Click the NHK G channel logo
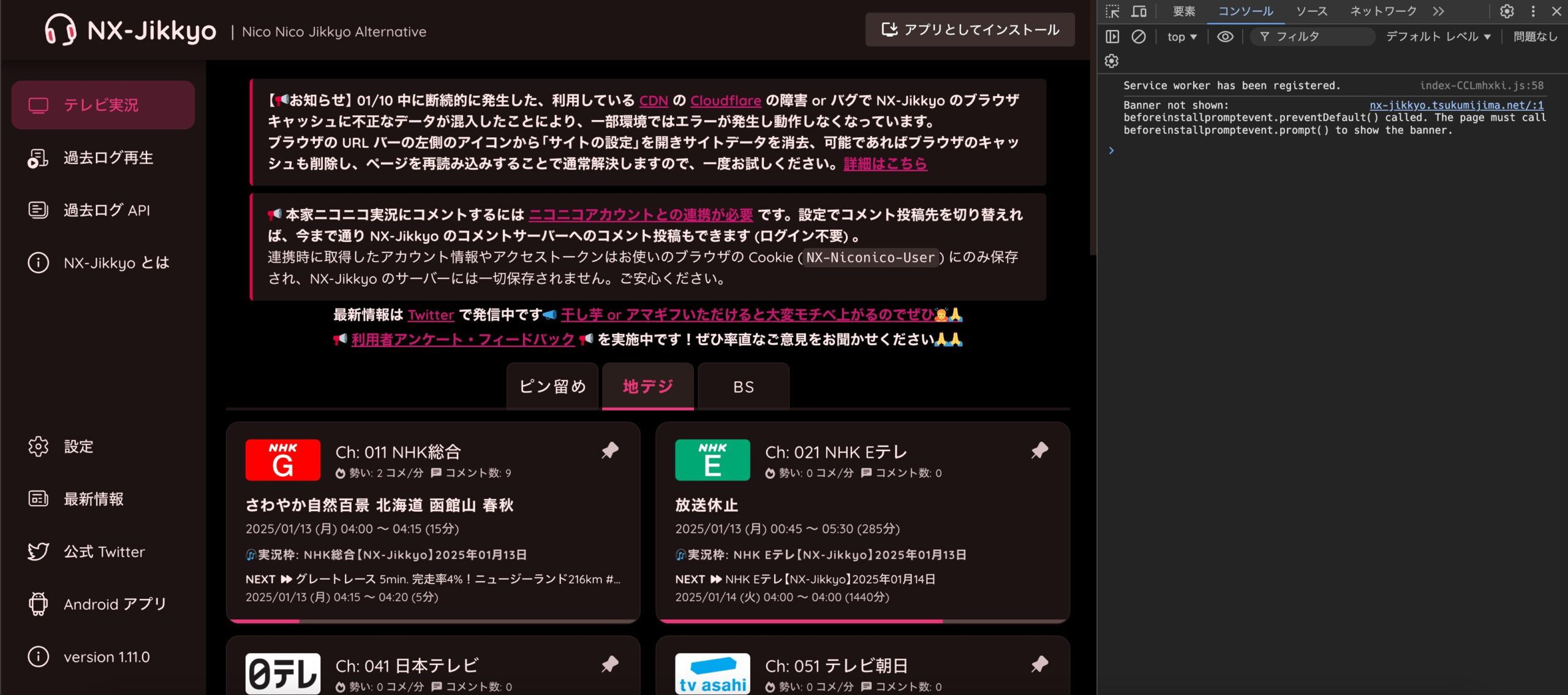The image size is (1568, 695). coord(283,460)
